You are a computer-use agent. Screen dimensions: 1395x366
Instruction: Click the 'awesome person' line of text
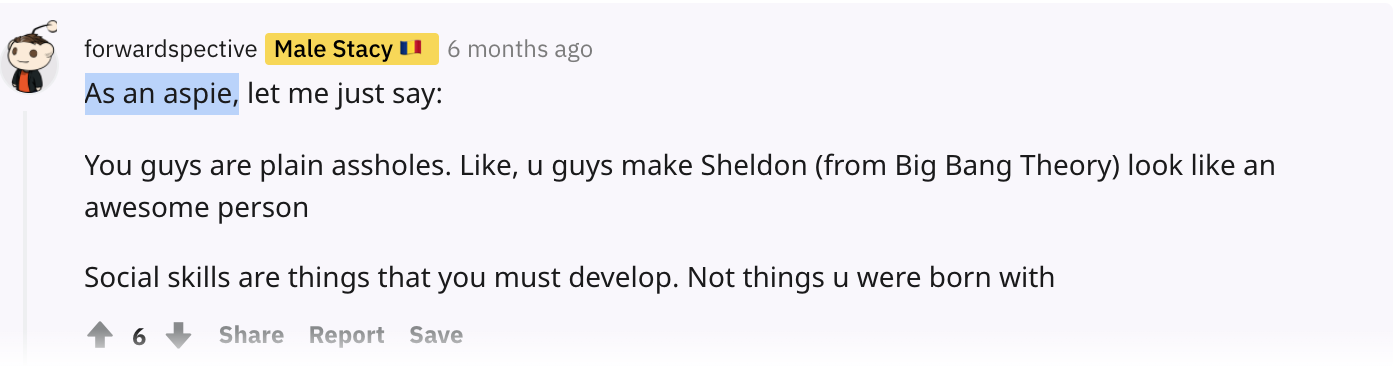click(x=196, y=208)
